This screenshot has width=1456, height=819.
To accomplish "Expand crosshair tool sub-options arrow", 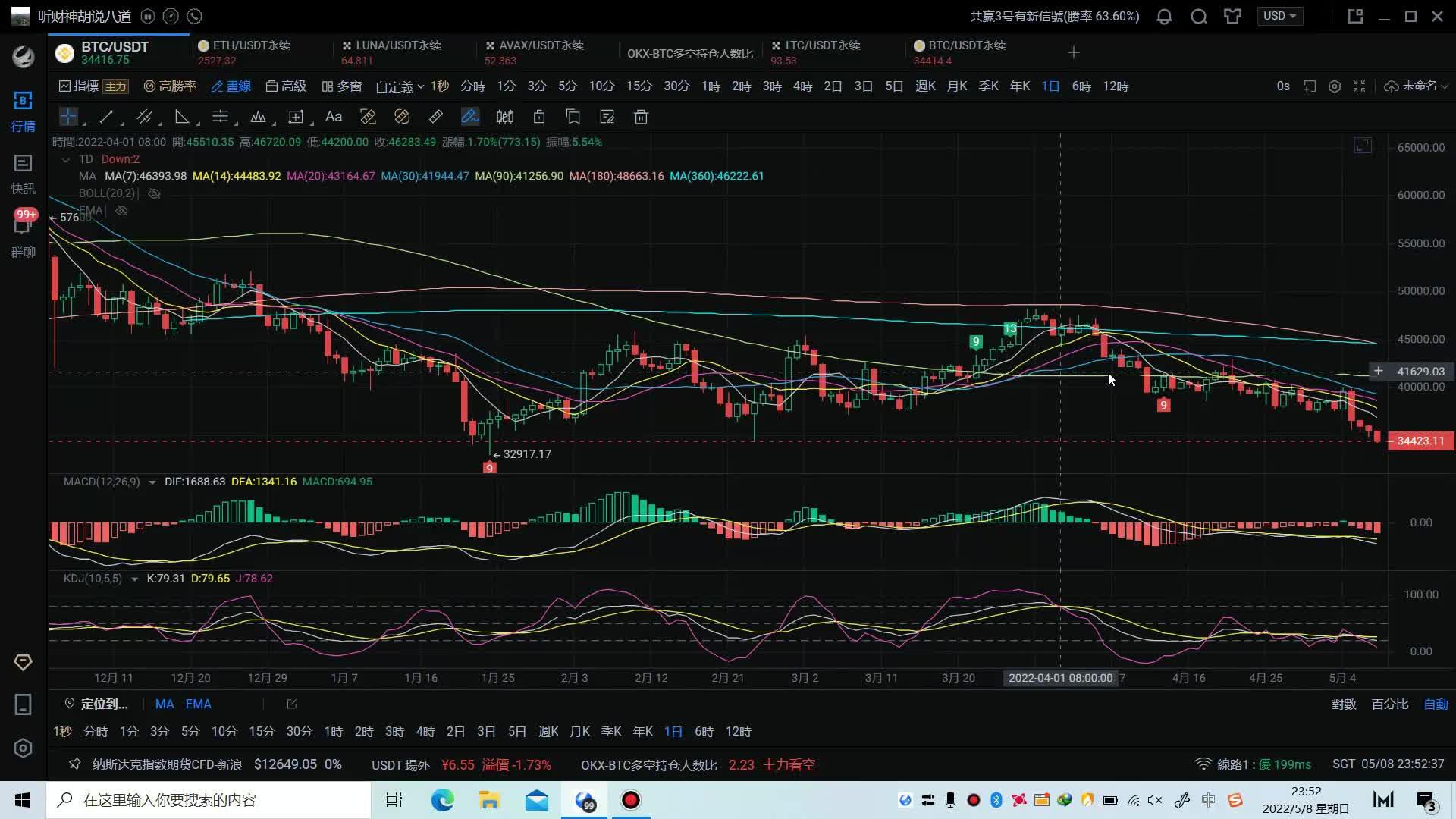I will tap(83, 123).
